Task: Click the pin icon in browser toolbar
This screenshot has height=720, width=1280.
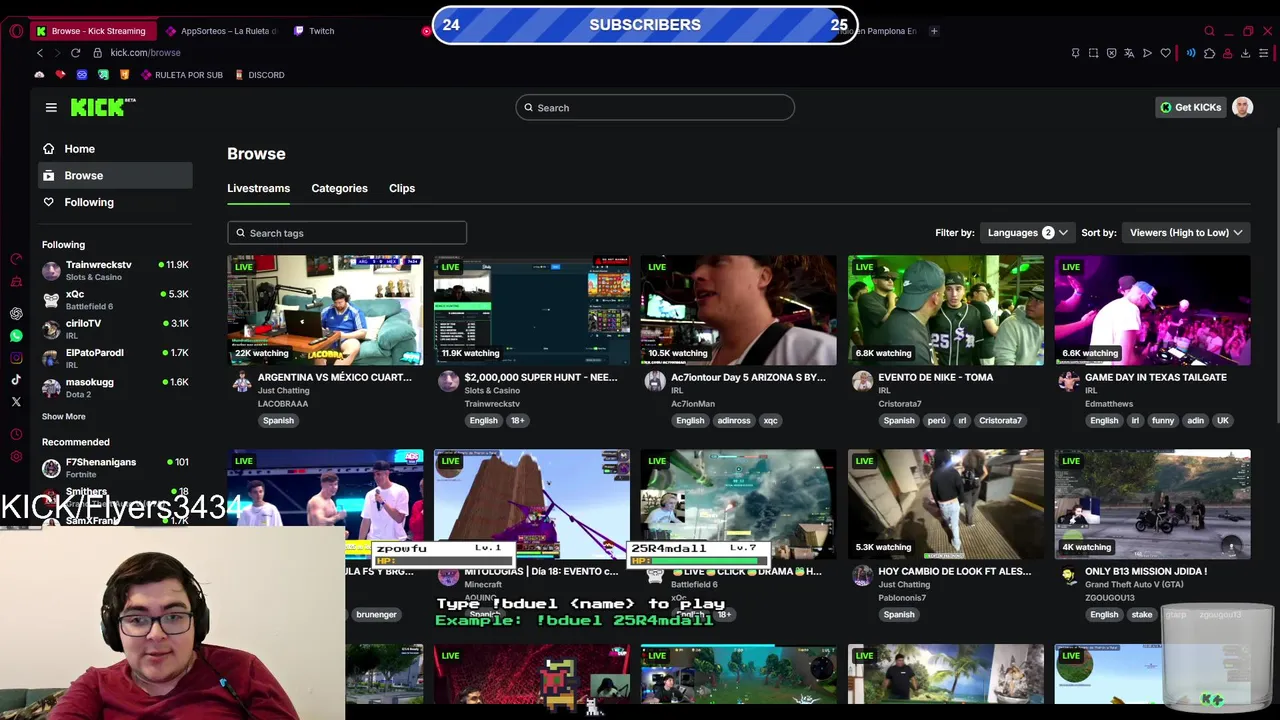Action: (x=1075, y=53)
